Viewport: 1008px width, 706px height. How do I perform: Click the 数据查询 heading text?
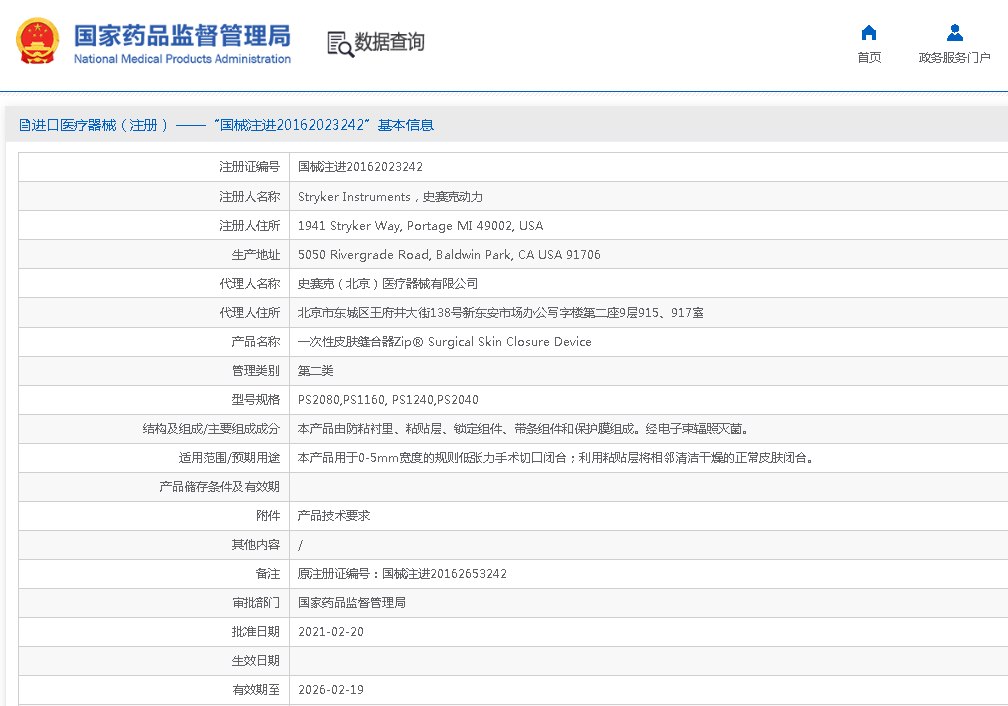pyautogui.click(x=390, y=42)
